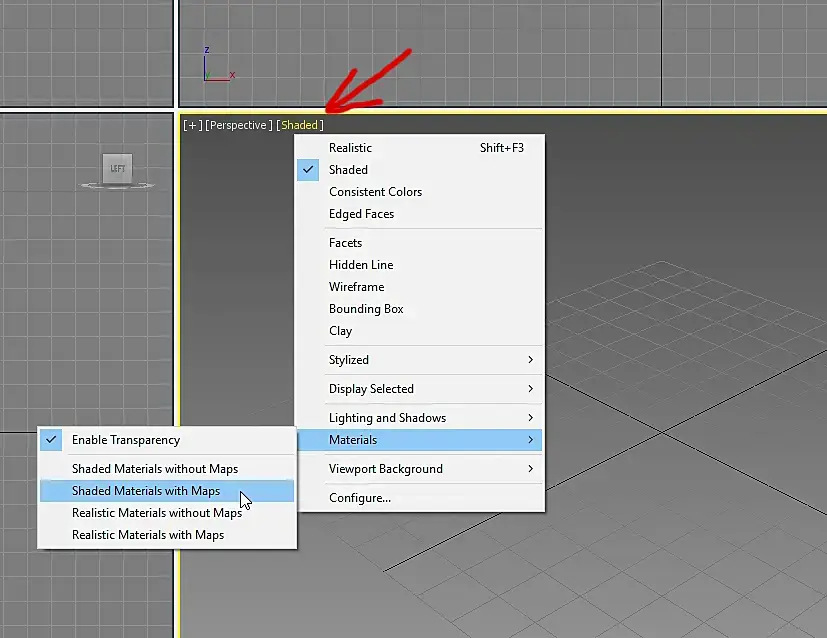This screenshot has width=827, height=638.
Task: Click the Lighting and Shadows arrow chevron
Action: coord(531,418)
